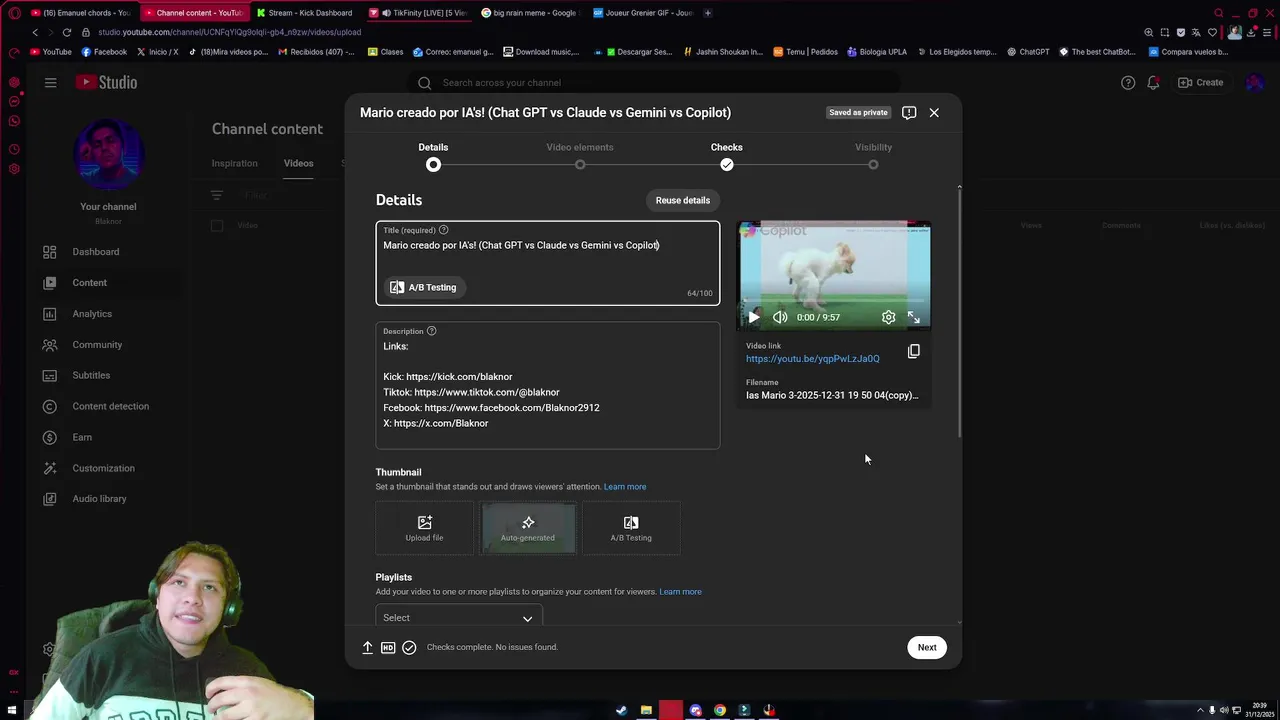The image size is (1280, 720).
Task: Click Reuse details button
Action: click(x=683, y=200)
